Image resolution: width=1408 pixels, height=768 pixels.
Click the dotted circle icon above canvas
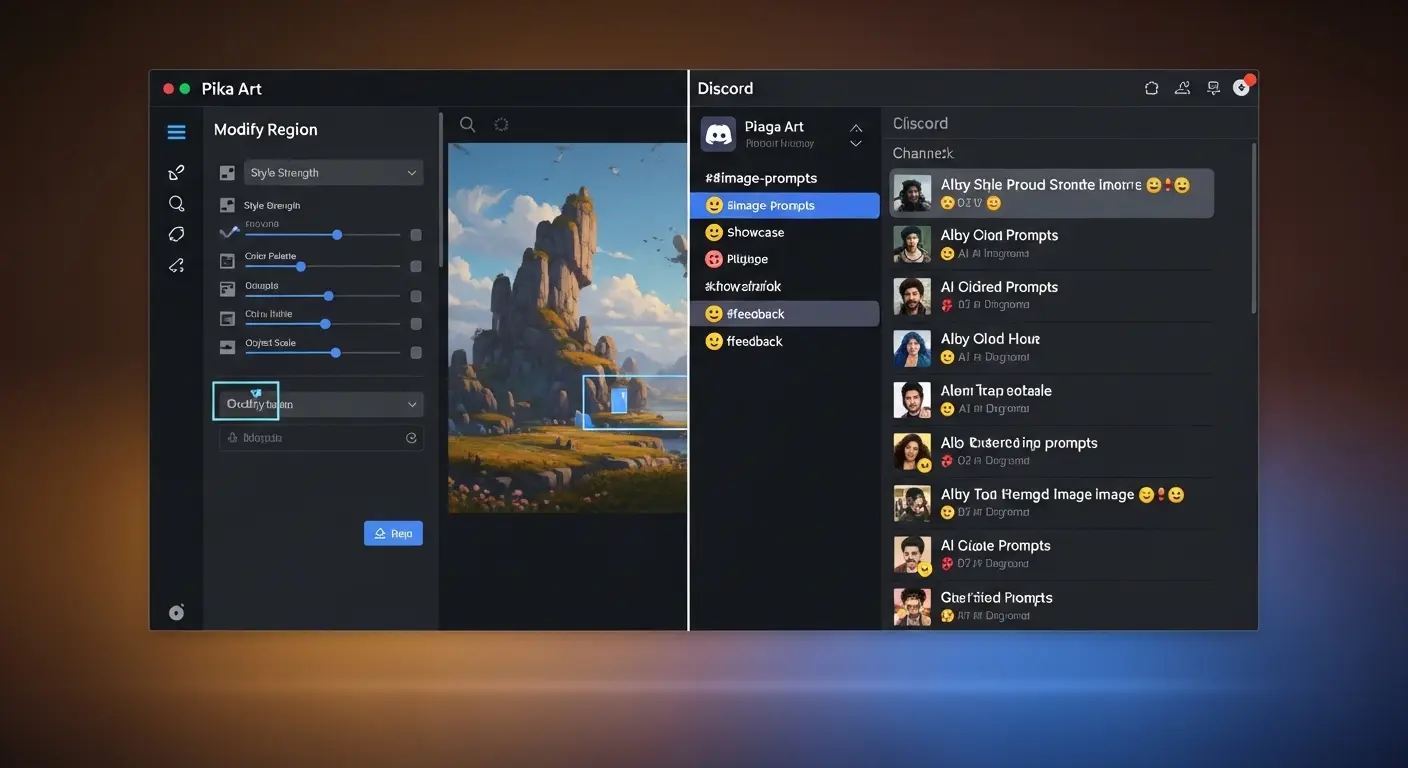pyautogui.click(x=501, y=125)
